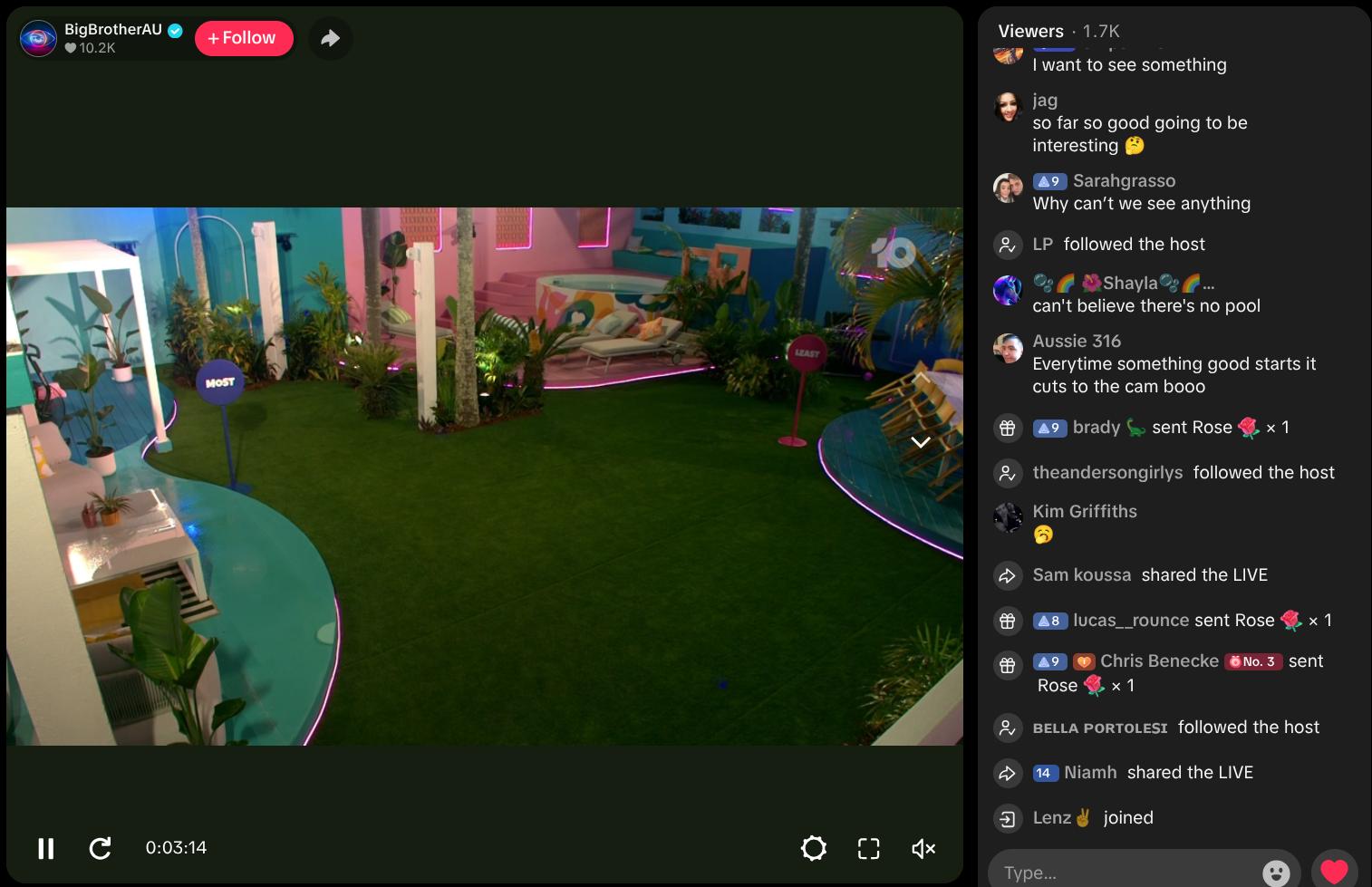Screen dimensions: 1372x887
Task: Click brady's level 9 badge
Action: pos(1049,428)
